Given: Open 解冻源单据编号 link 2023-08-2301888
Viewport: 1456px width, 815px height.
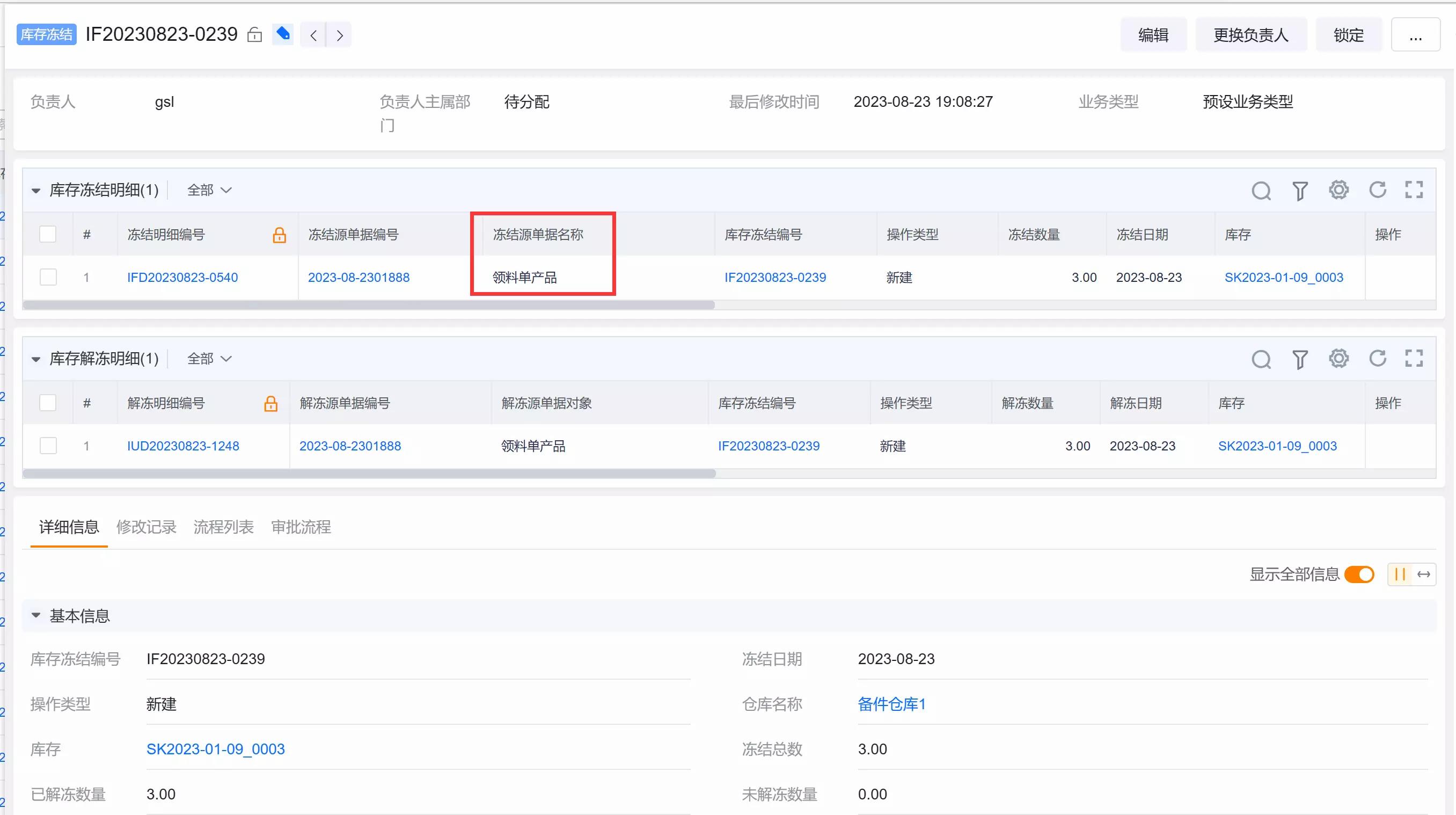Looking at the screenshot, I should pos(350,446).
